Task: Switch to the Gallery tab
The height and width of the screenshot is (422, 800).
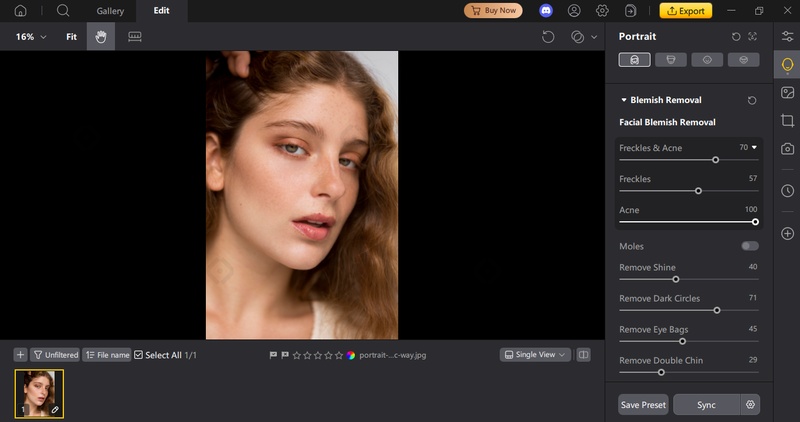Action: click(110, 11)
